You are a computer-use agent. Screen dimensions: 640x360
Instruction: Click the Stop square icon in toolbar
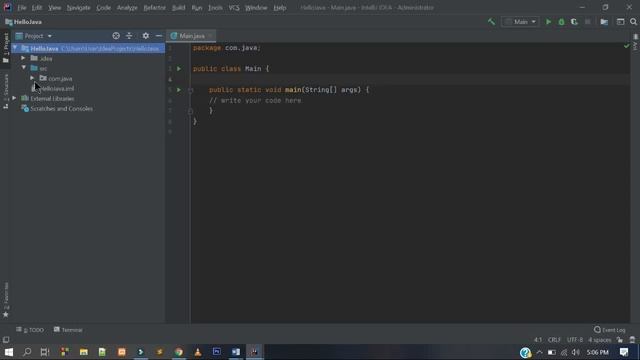(587, 22)
